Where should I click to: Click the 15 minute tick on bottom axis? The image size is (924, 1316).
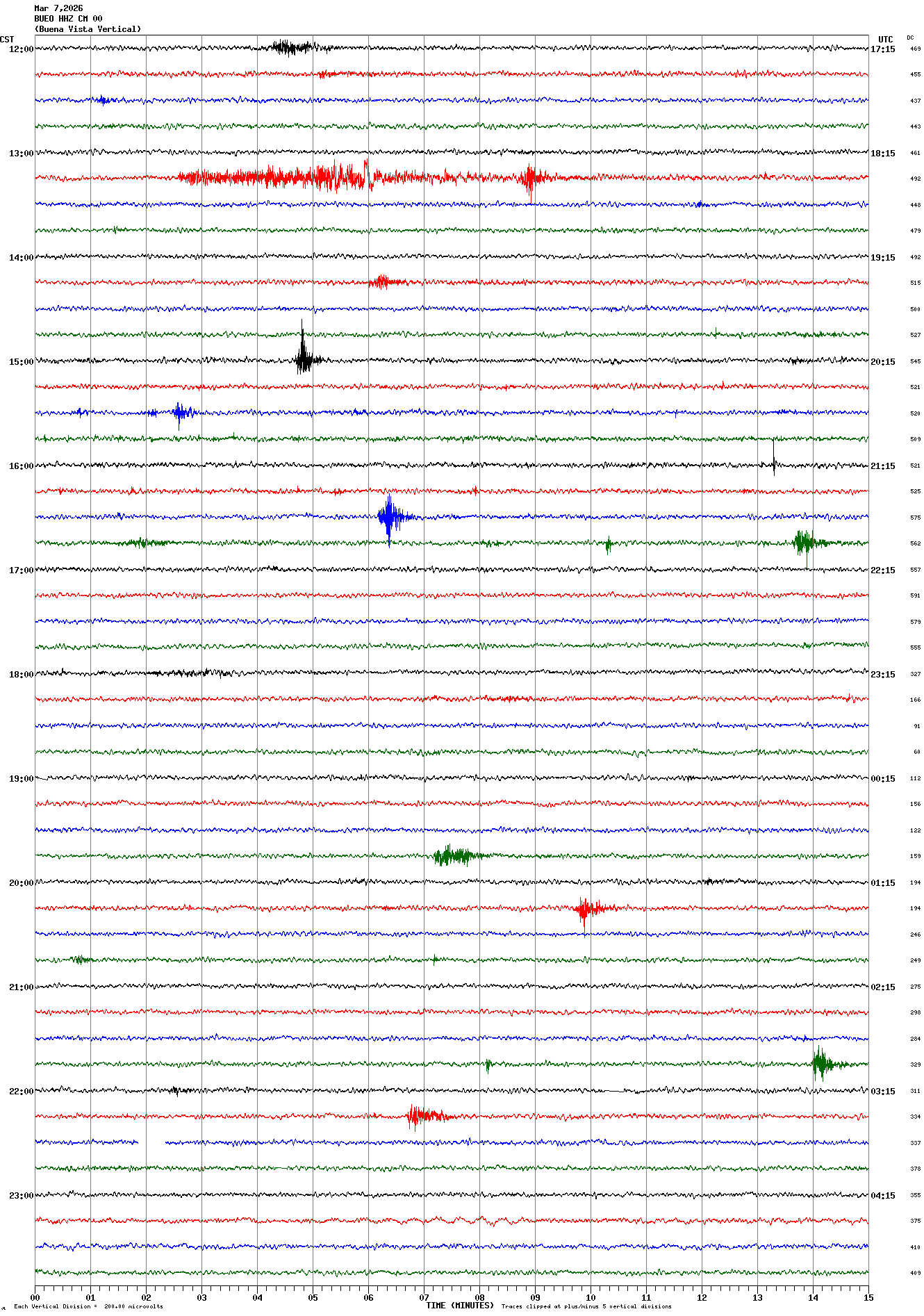(868, 1297)
